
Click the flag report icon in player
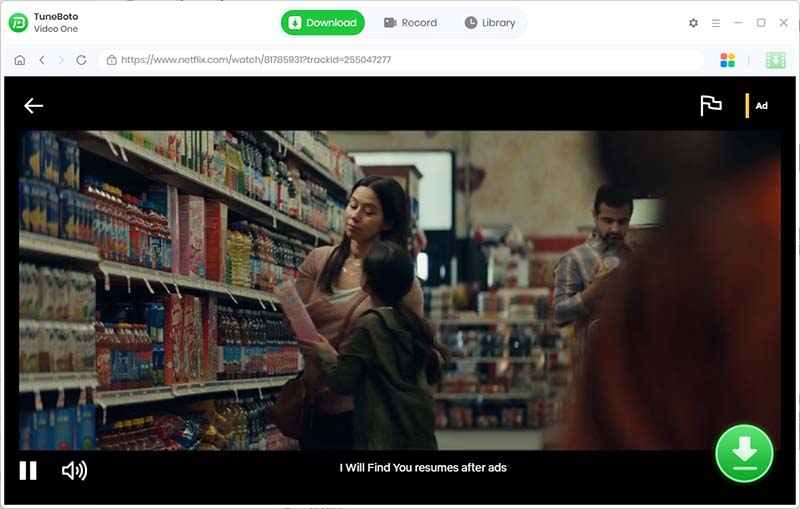click(x=711, y=106)
